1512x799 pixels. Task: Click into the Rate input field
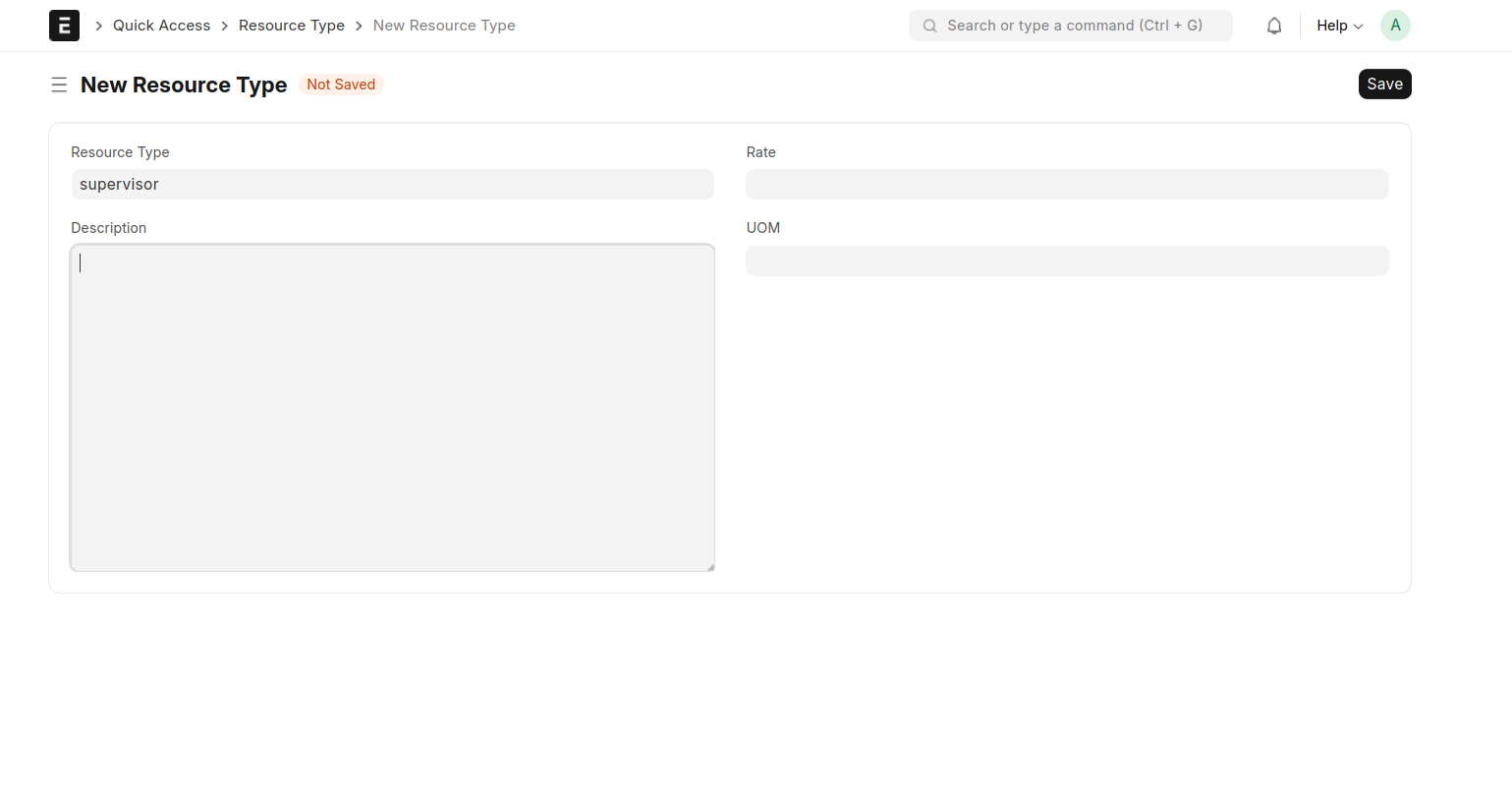pos(1066,185)
